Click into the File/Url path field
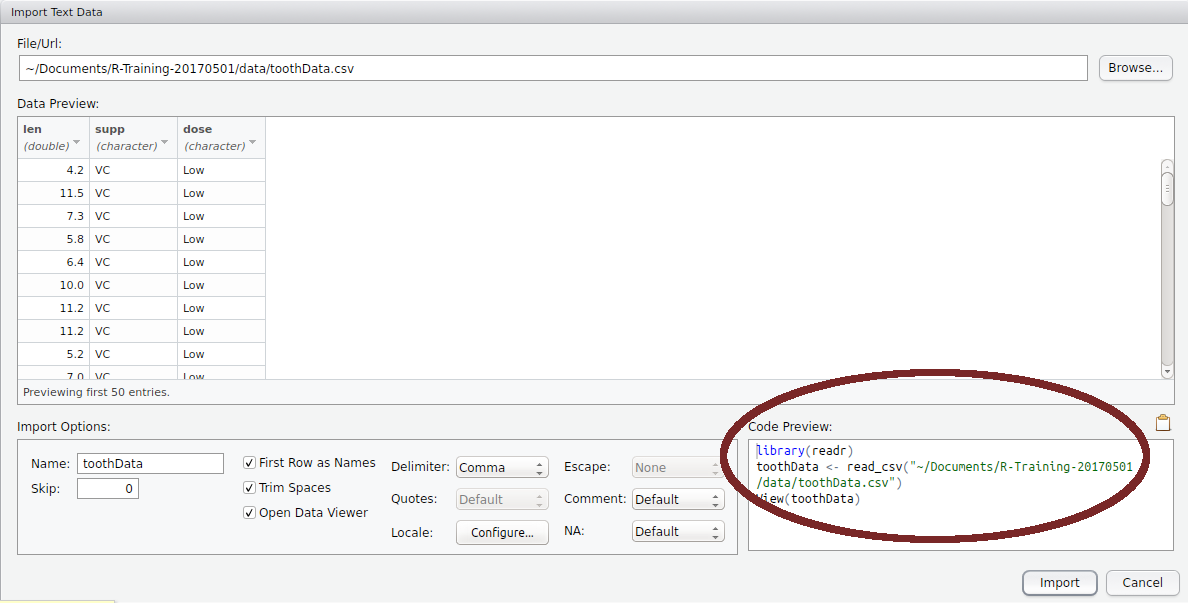 552,69
